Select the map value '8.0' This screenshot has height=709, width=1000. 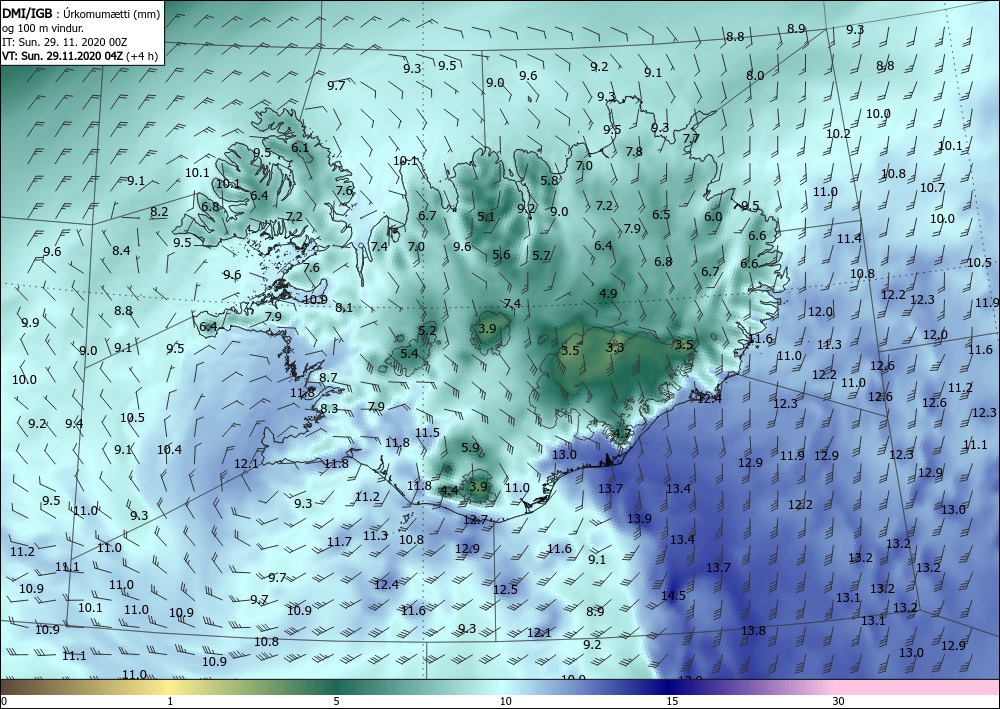pyautogui.click(x=755, y=75)
